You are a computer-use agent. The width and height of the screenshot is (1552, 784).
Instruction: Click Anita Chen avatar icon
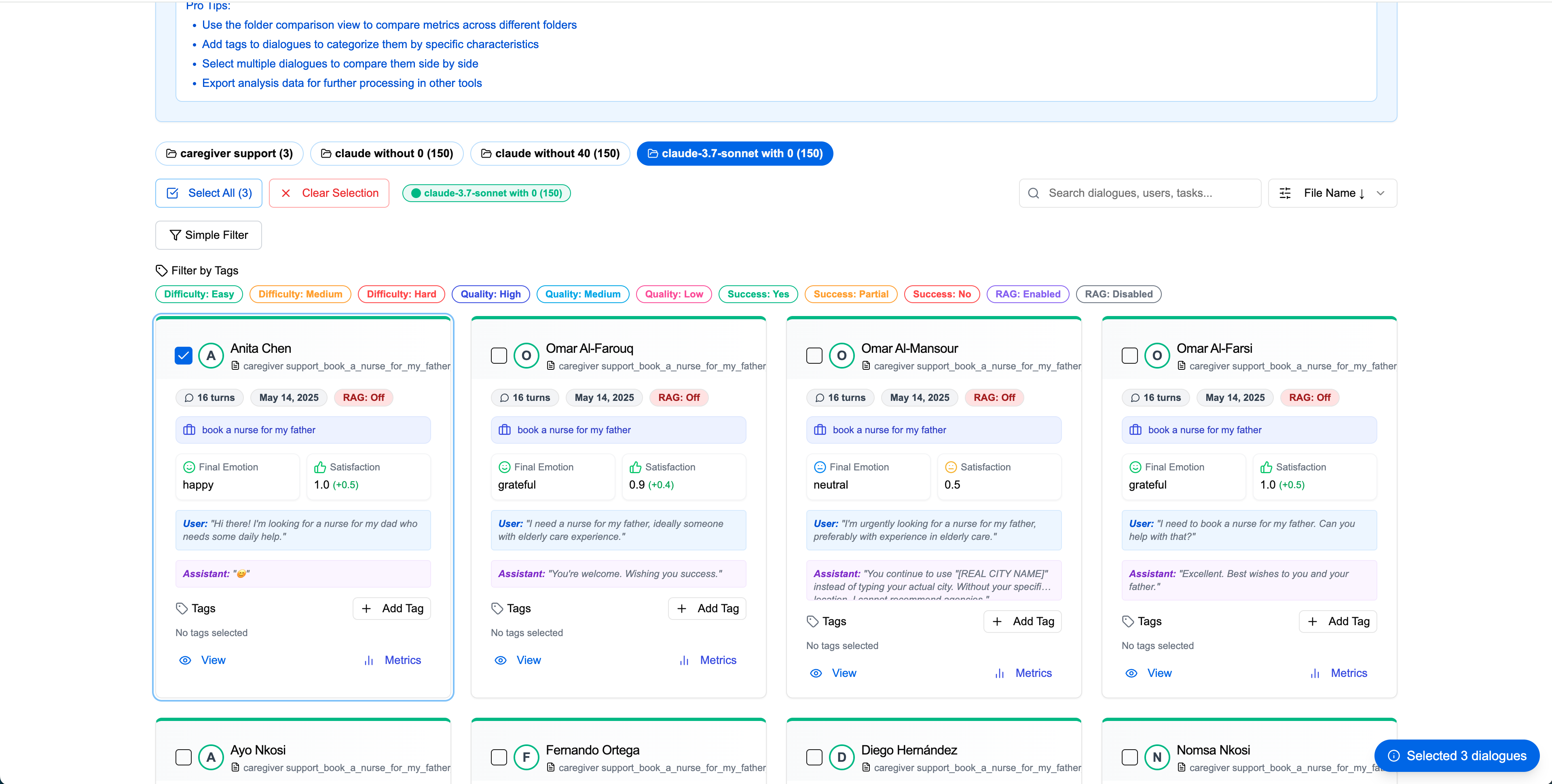[x=211, y=355]
